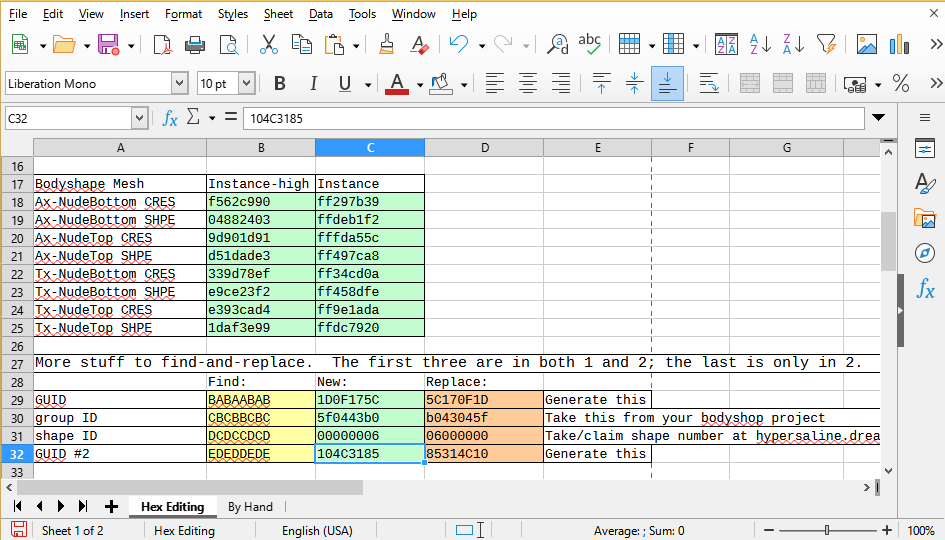Click the Open folder icon
This screenshot has height=540, width=945.
pyautogui.click(x=64, y=45)
